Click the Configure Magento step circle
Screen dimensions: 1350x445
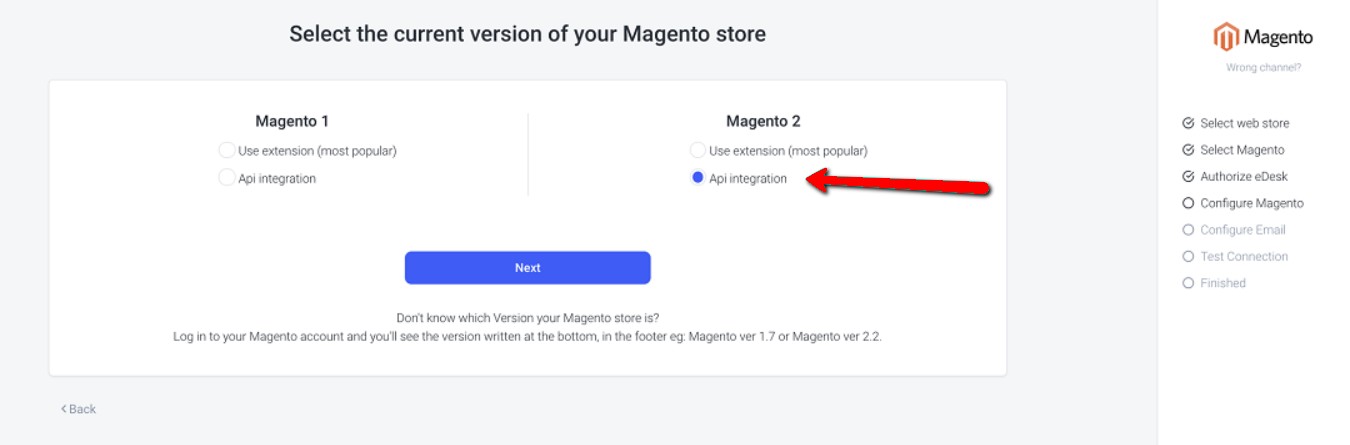[x=1188, y=203]
